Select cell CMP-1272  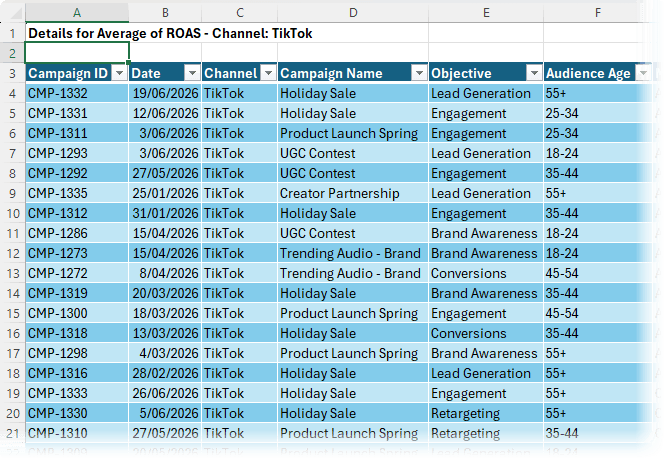[77, 273]
